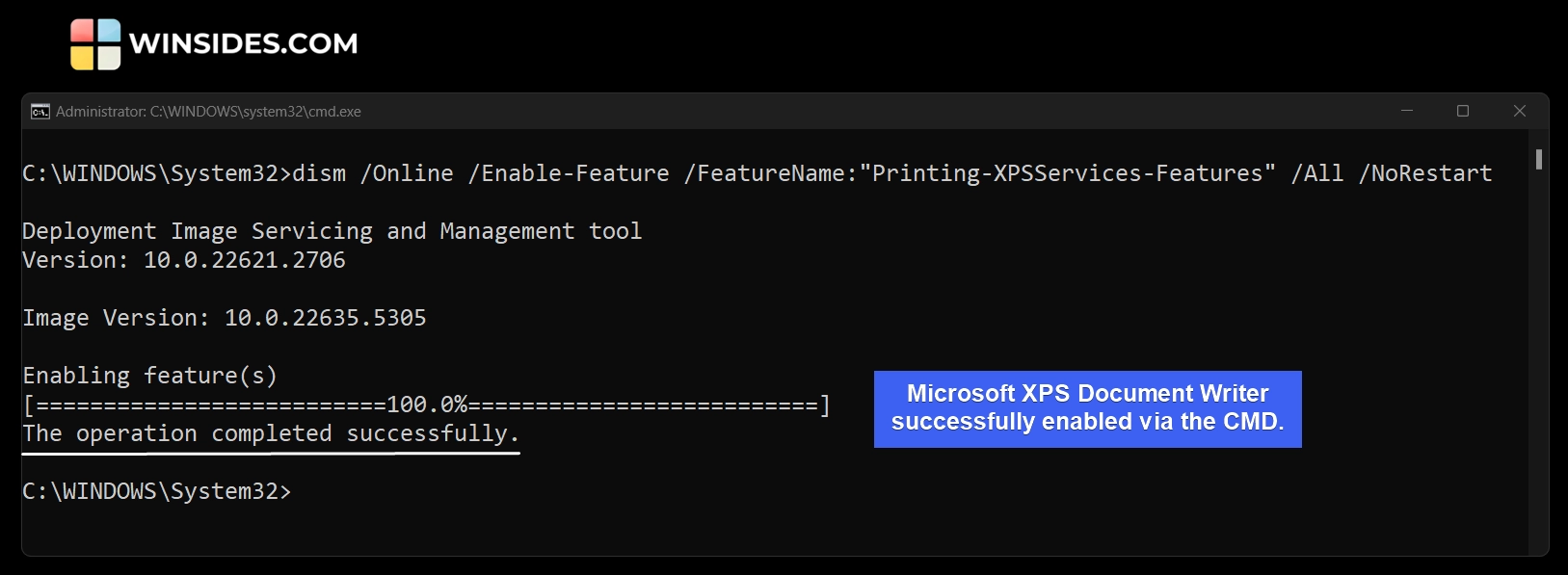Maximize the cmd.exe window
The image size is (1568, 575).
[x=1463, y=111]
